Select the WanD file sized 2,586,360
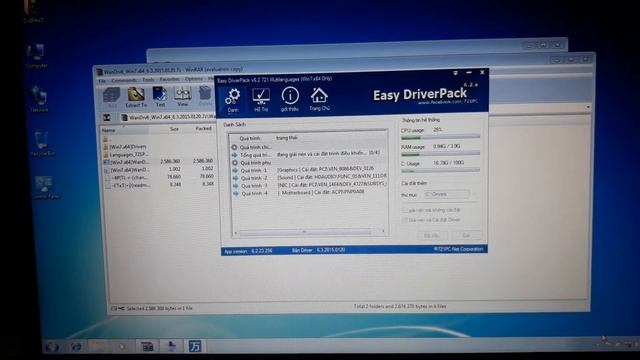This screenshot has width=640, height=360. click(x=158, y=162)
